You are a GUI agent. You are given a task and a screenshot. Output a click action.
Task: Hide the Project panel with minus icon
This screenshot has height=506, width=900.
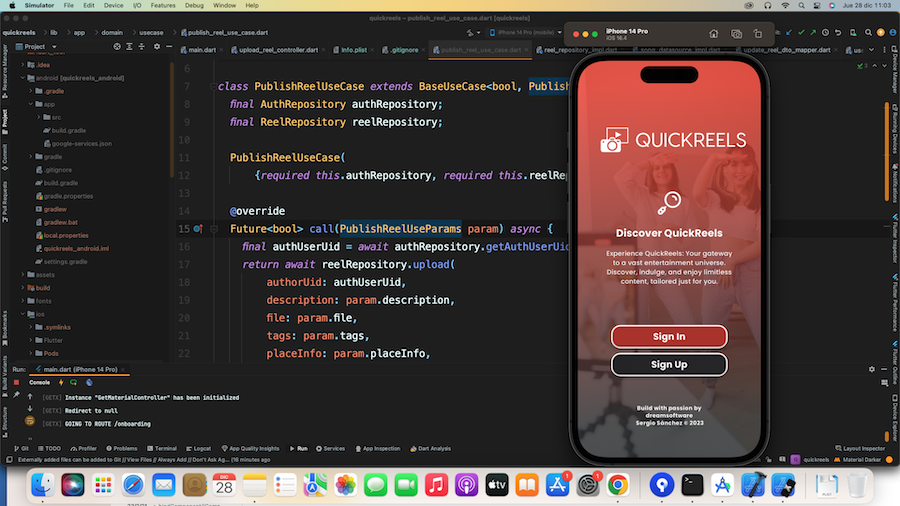point(169,46)
